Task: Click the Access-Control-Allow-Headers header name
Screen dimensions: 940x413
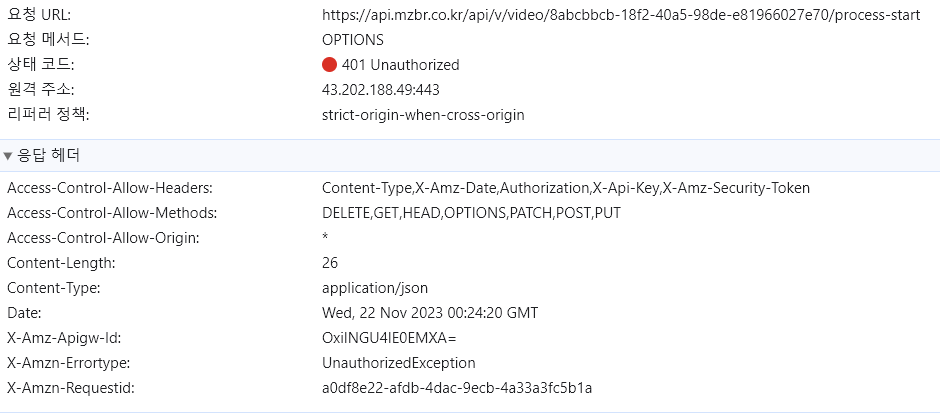Action: tap(109, 188)
